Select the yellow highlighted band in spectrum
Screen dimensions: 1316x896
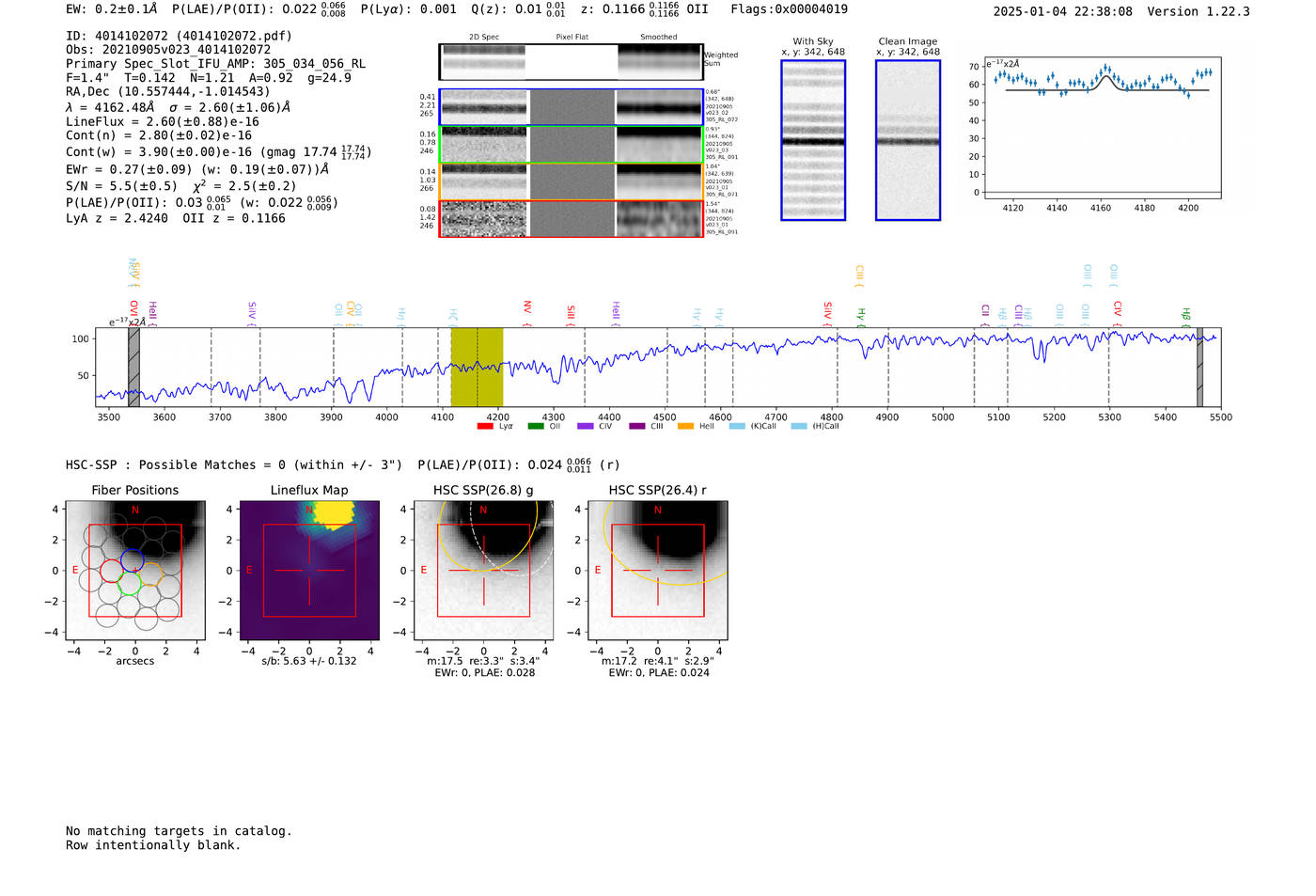(x=477, y=368)
